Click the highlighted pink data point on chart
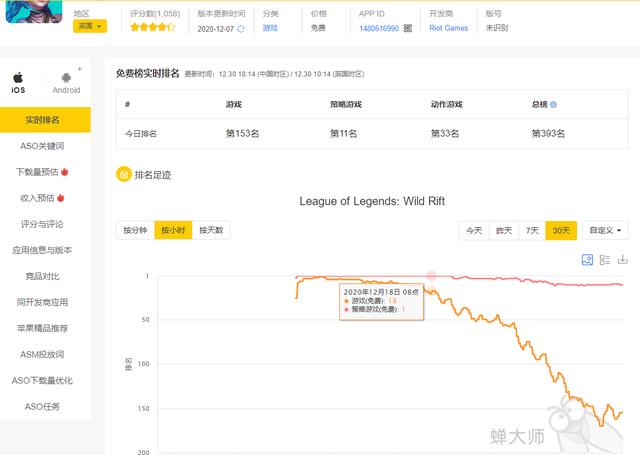Screen dimensions: 640x455 pyautogui.click(x=431, y=276)
